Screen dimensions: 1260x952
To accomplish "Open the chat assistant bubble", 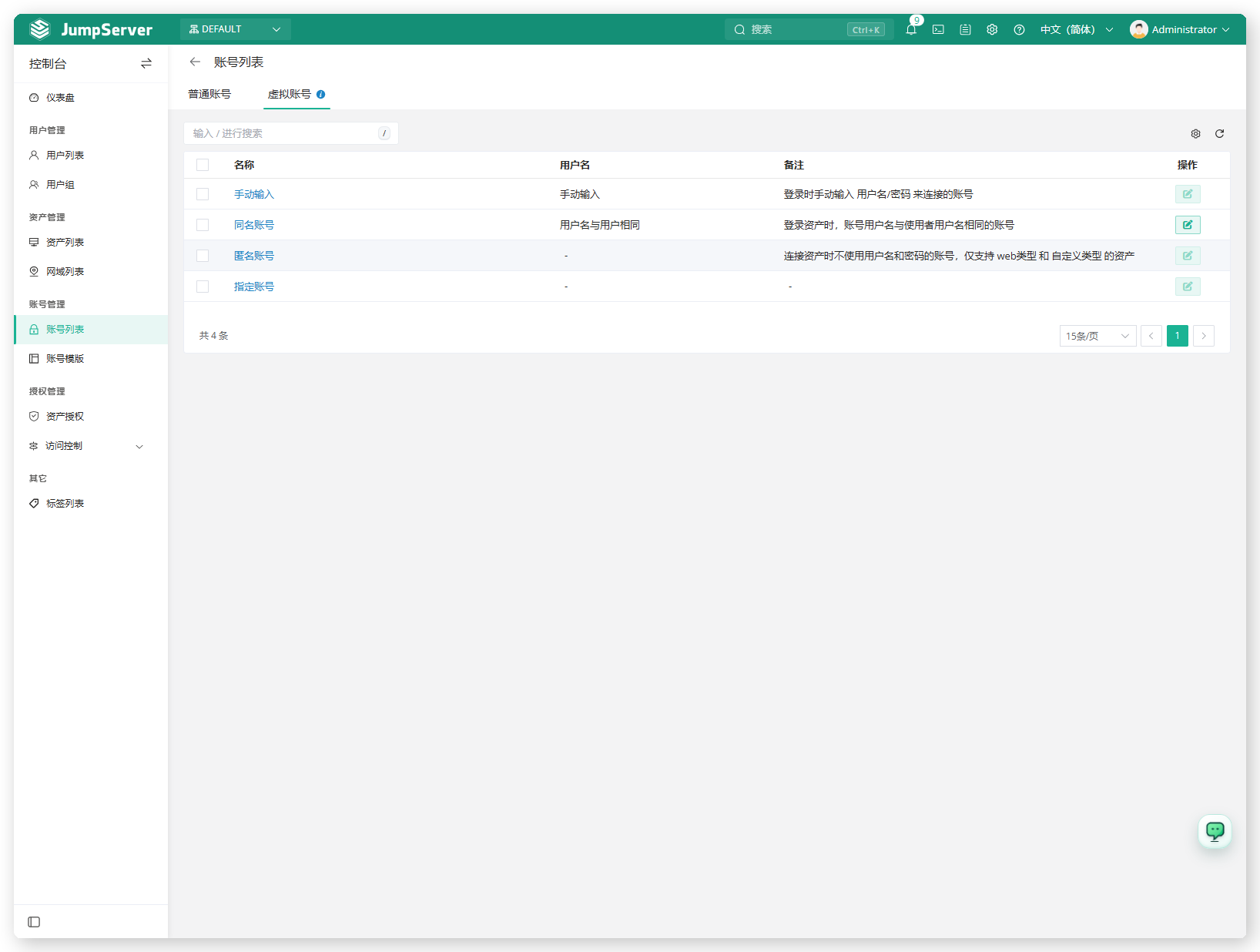I will tap(1215, 831).
